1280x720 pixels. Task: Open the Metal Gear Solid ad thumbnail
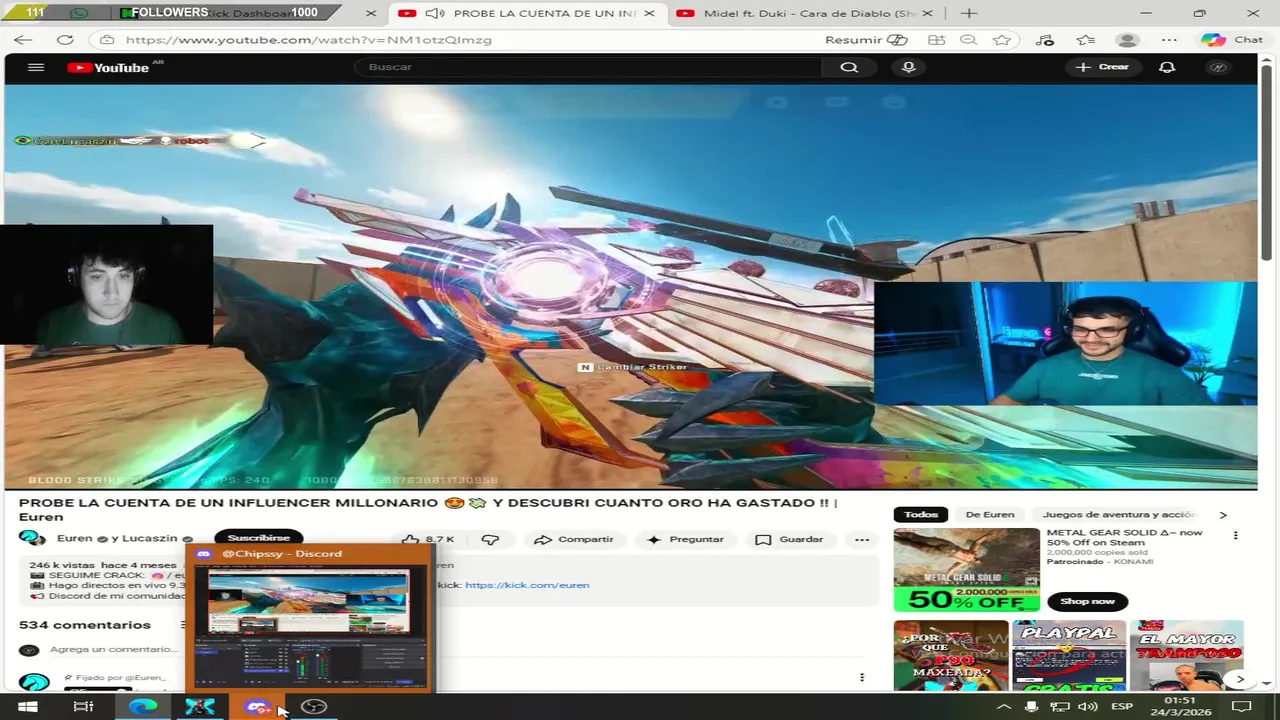click(x=966, y=570)
